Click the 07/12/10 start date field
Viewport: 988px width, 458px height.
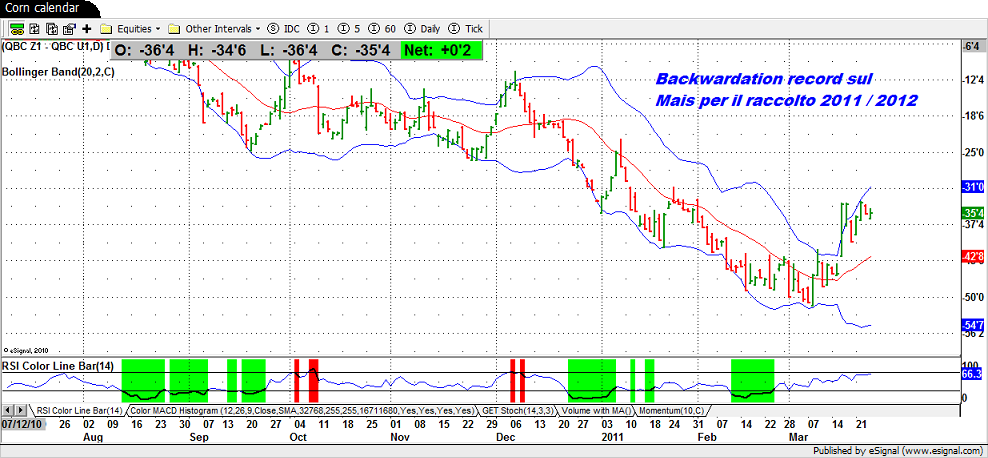pyautogui.click(x=21, y=424)
